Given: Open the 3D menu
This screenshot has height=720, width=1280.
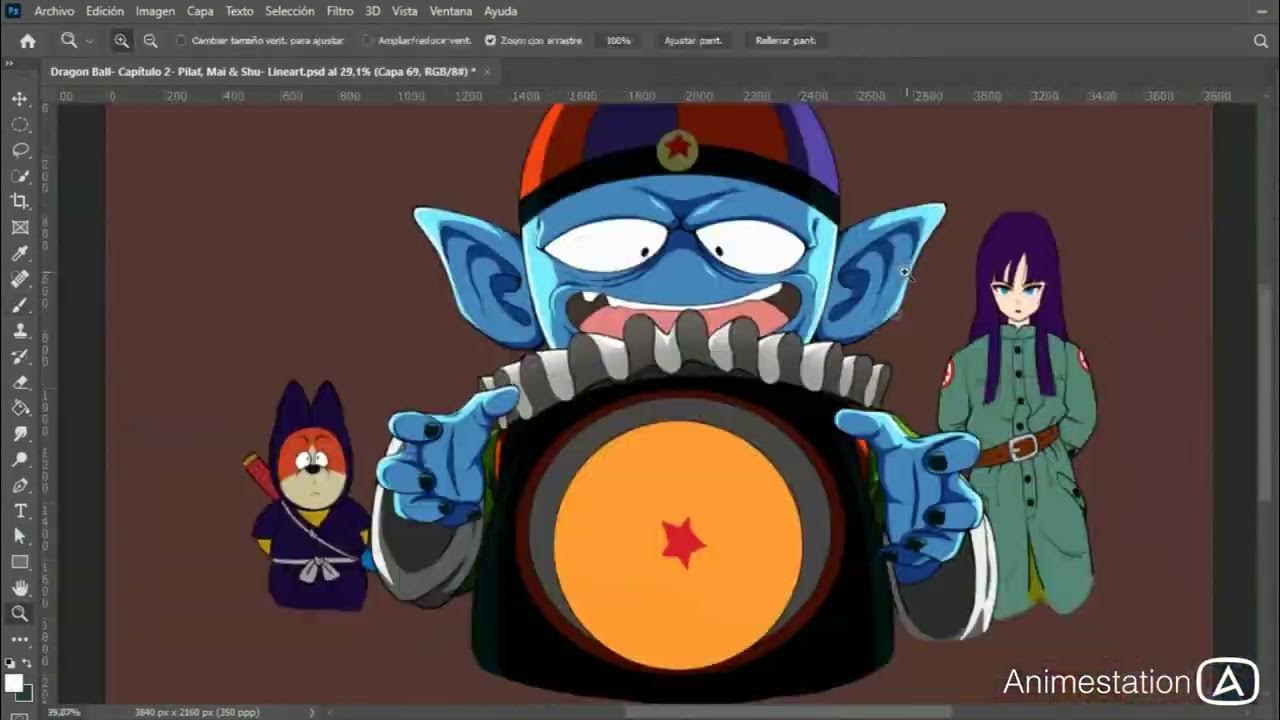Looking at the screenshot, I should point(372,11).
